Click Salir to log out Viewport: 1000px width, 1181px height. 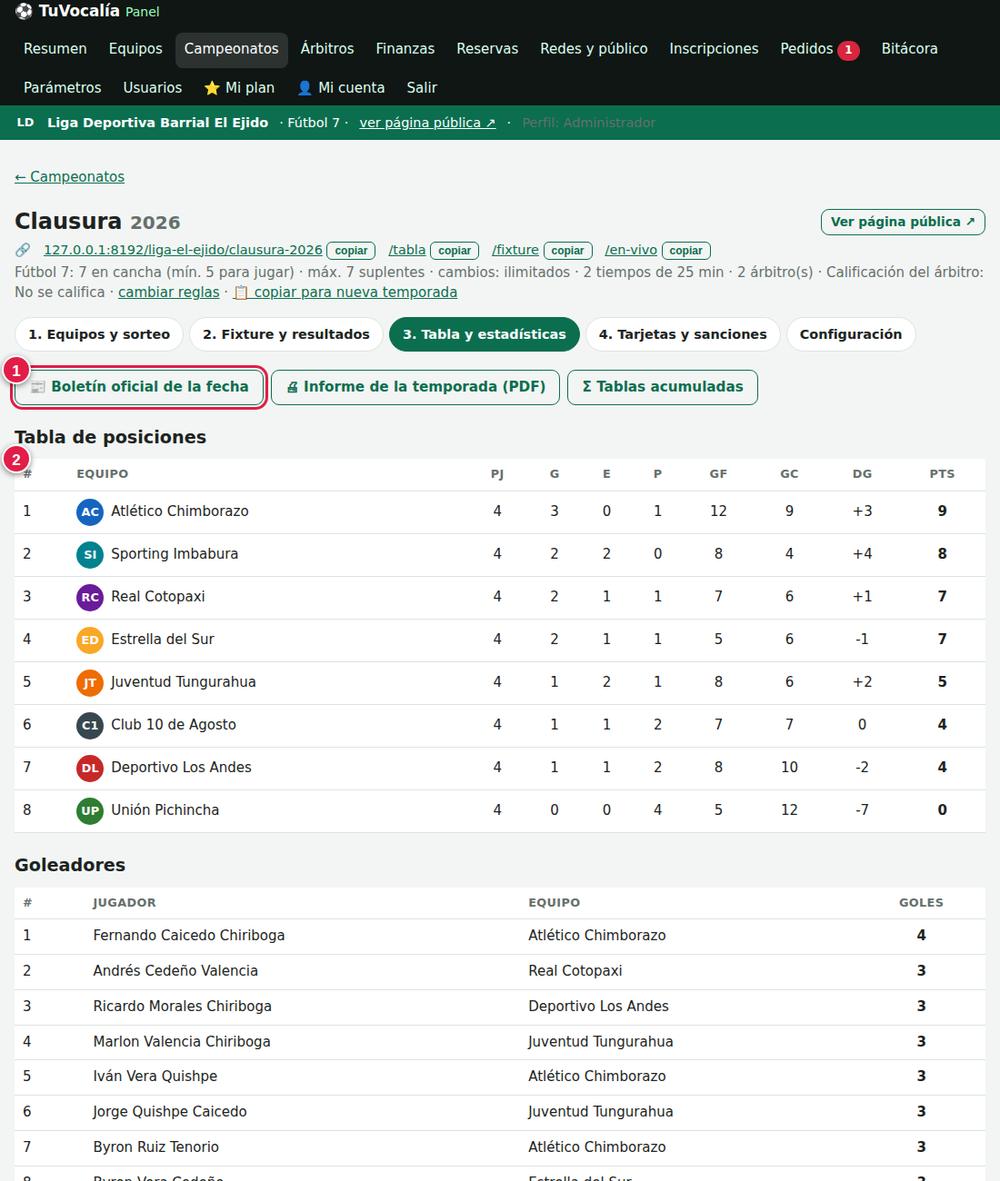click(x=422, y=88)
